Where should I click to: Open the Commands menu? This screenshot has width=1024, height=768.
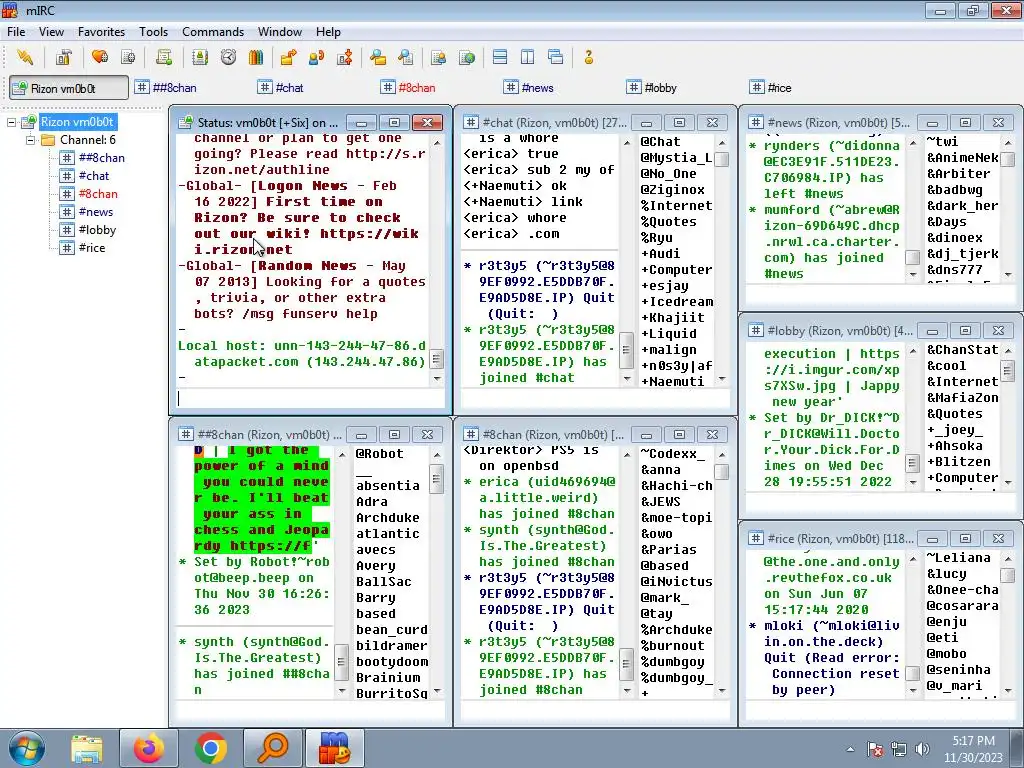pos(213,31)
